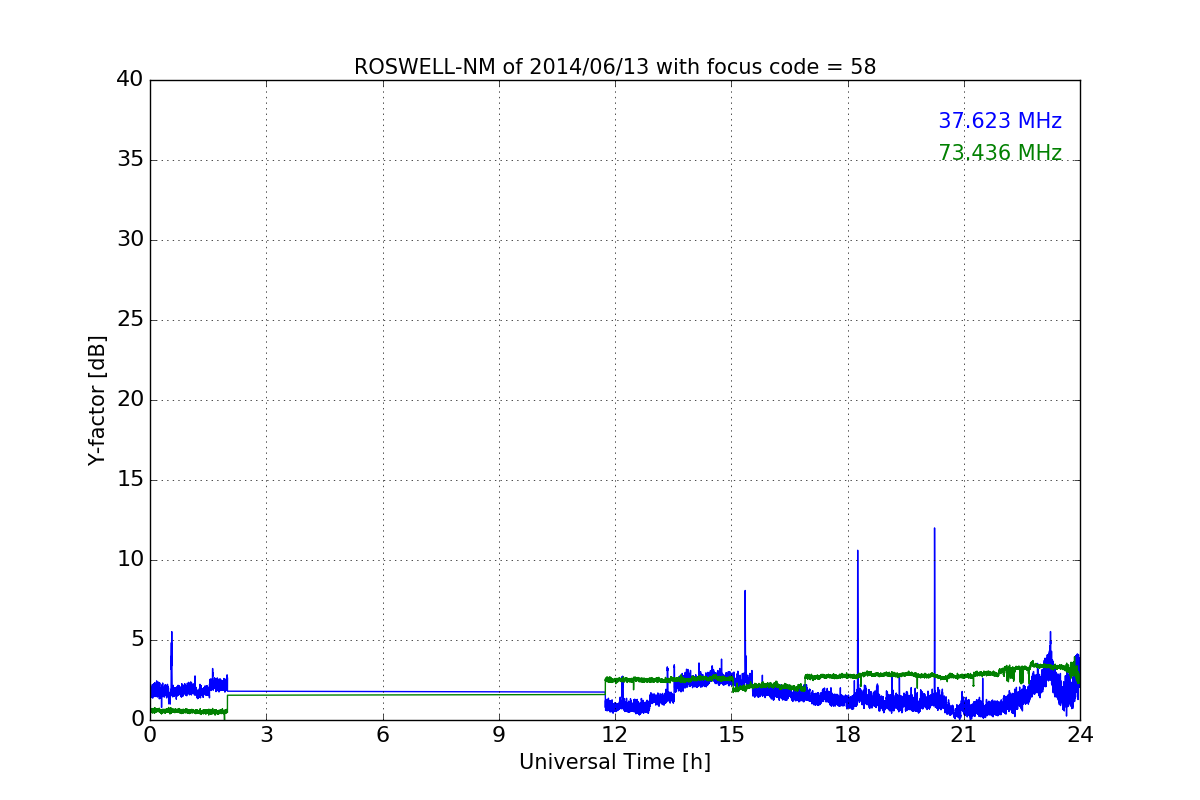Click the x-axis tick label 6

[383, 735]
